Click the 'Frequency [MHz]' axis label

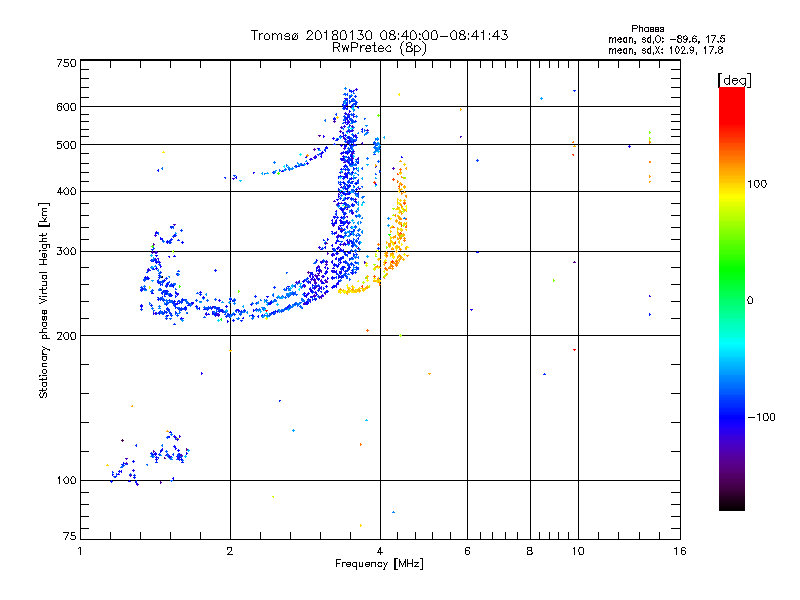[x=379, y=564]
